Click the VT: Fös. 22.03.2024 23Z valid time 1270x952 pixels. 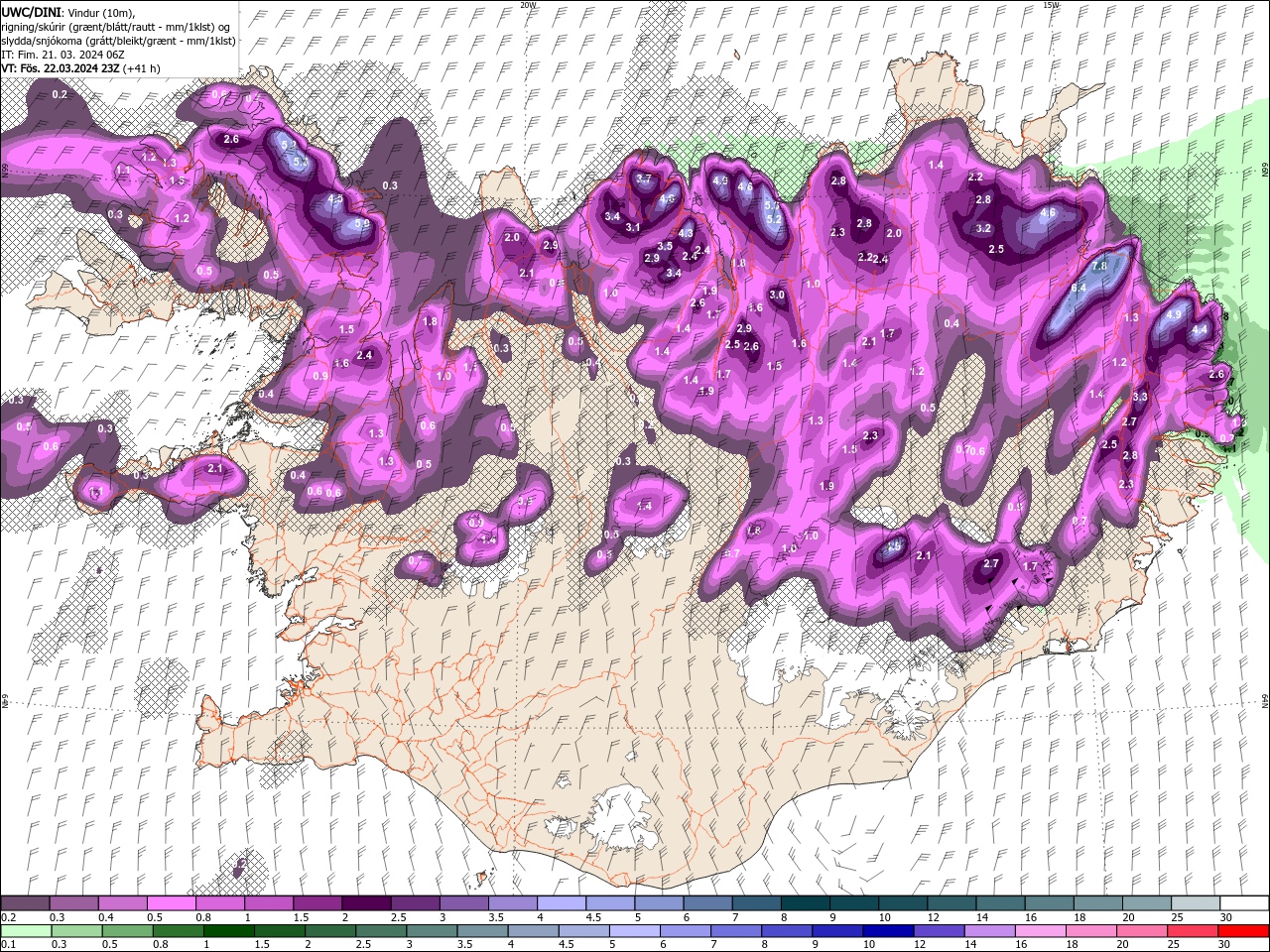62,68
